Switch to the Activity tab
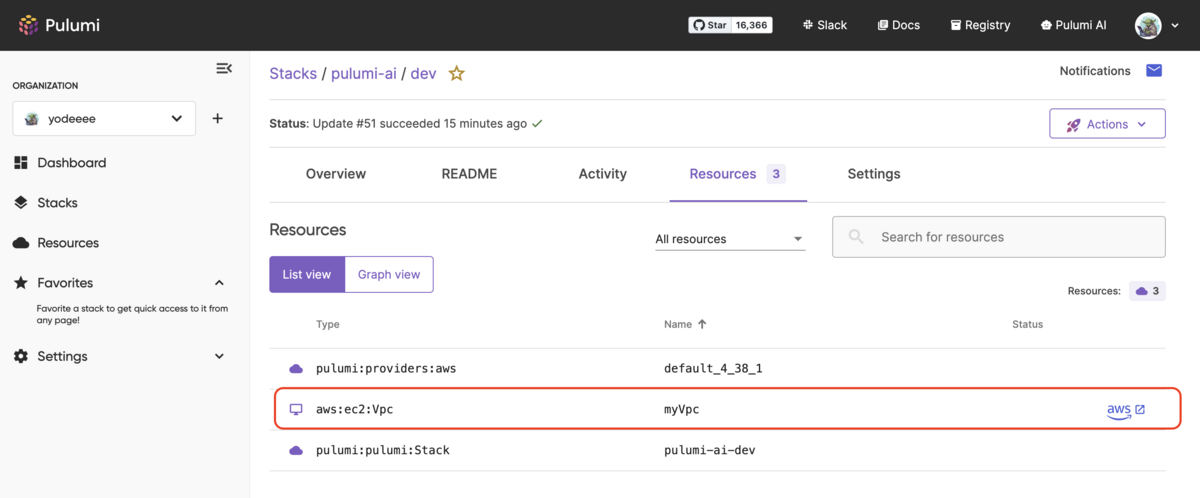This screenshot has width=1200, height=498. point(602,174)
